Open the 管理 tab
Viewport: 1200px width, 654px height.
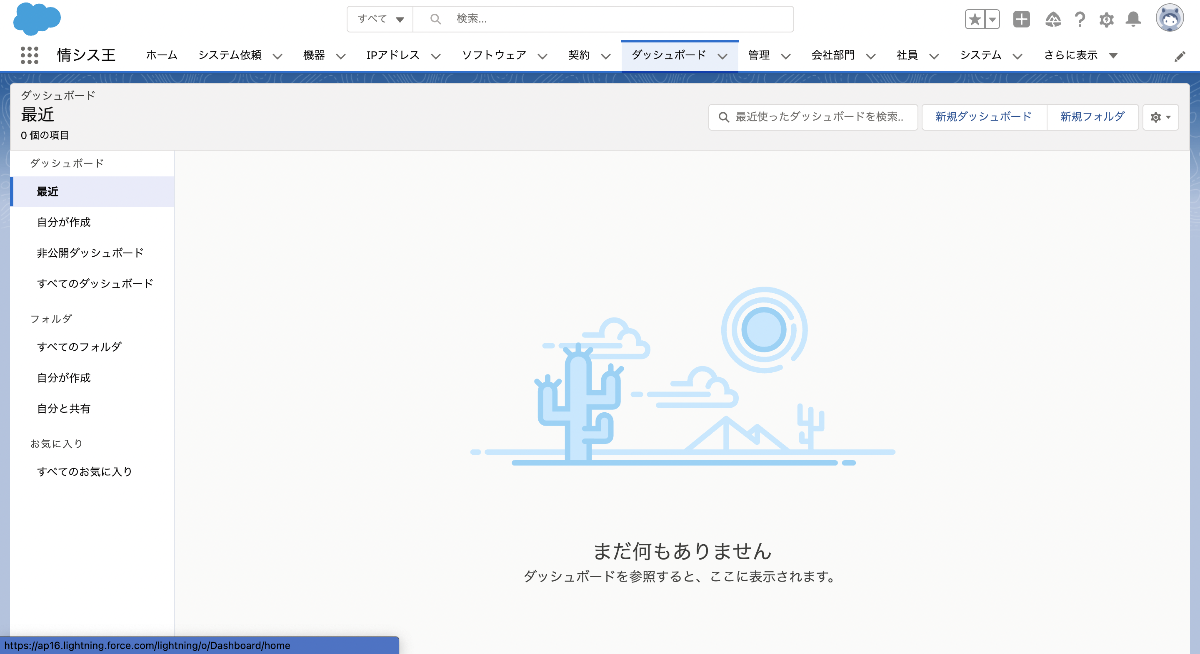759,56
